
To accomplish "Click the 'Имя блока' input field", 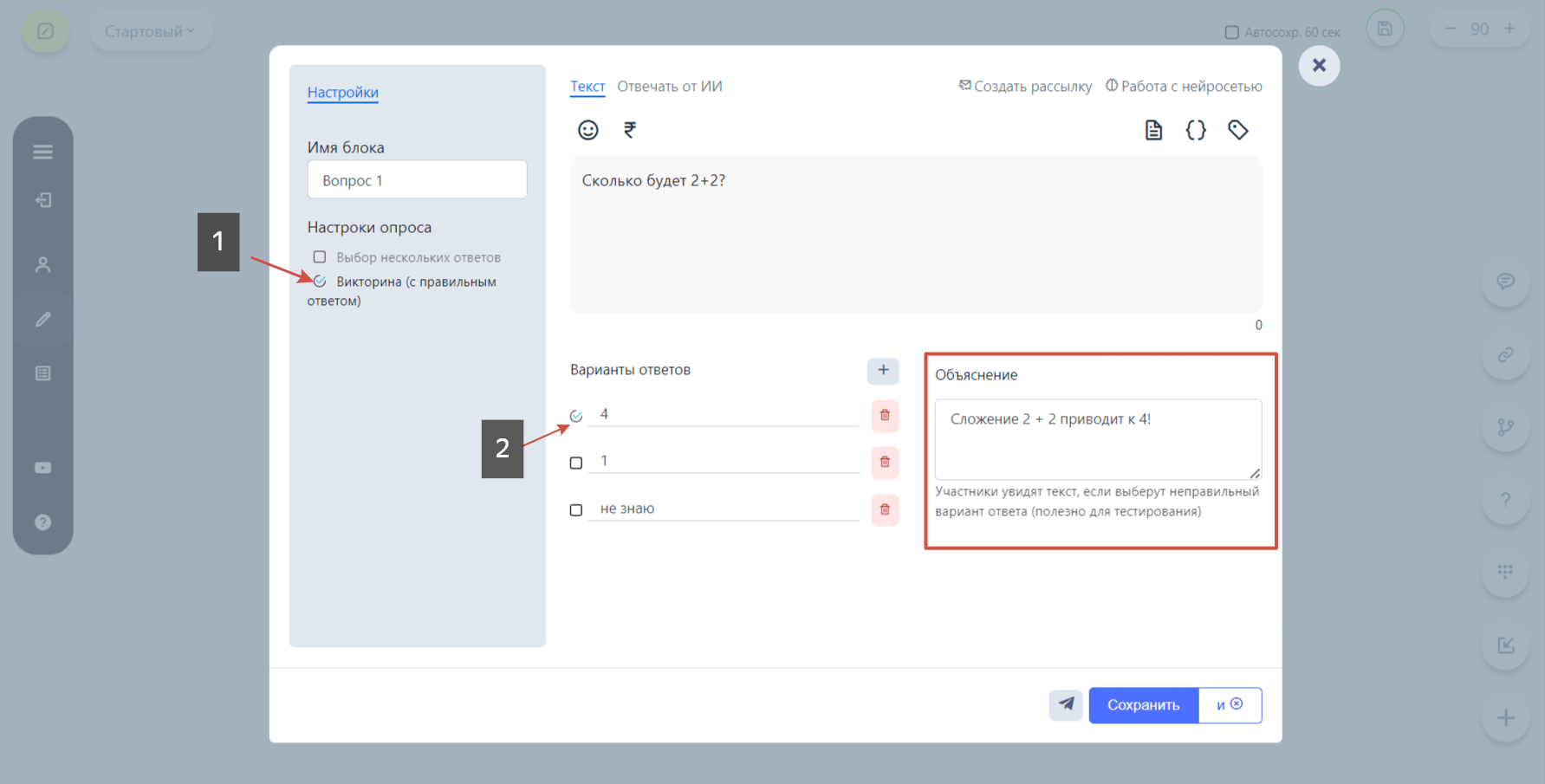I will [x=417, y=179].
